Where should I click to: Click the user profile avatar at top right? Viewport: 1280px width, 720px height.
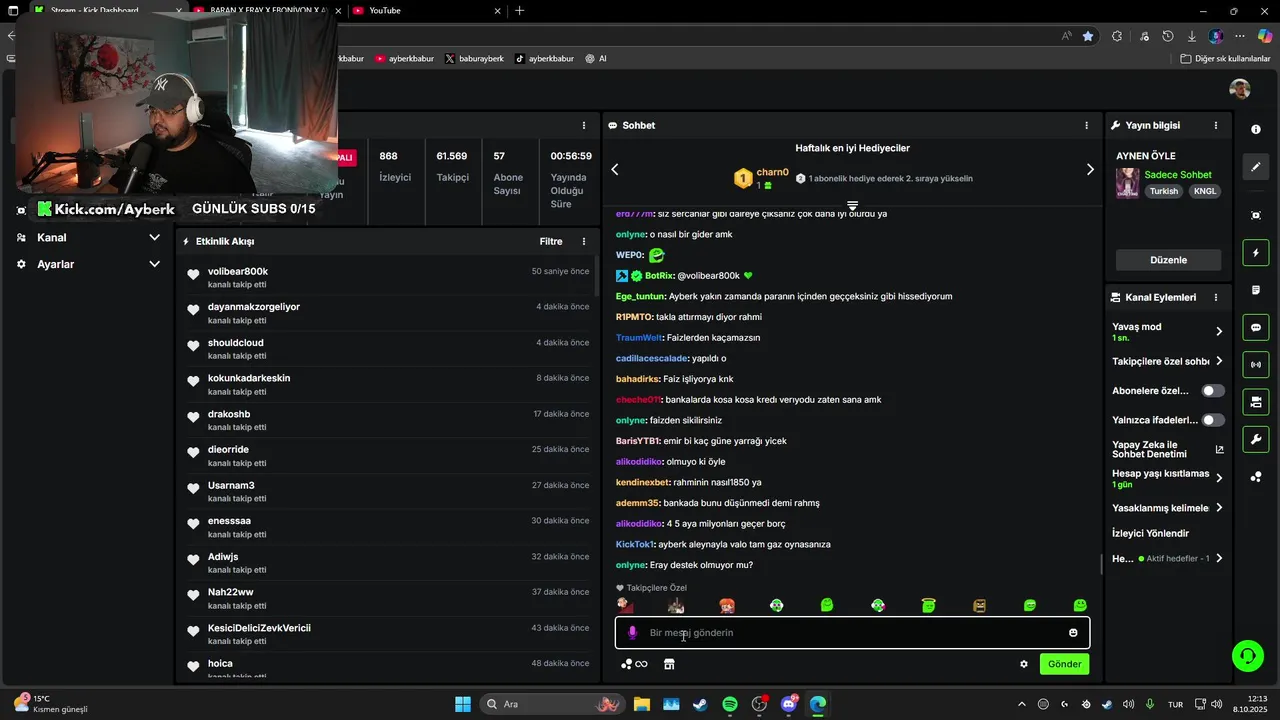1240,88
